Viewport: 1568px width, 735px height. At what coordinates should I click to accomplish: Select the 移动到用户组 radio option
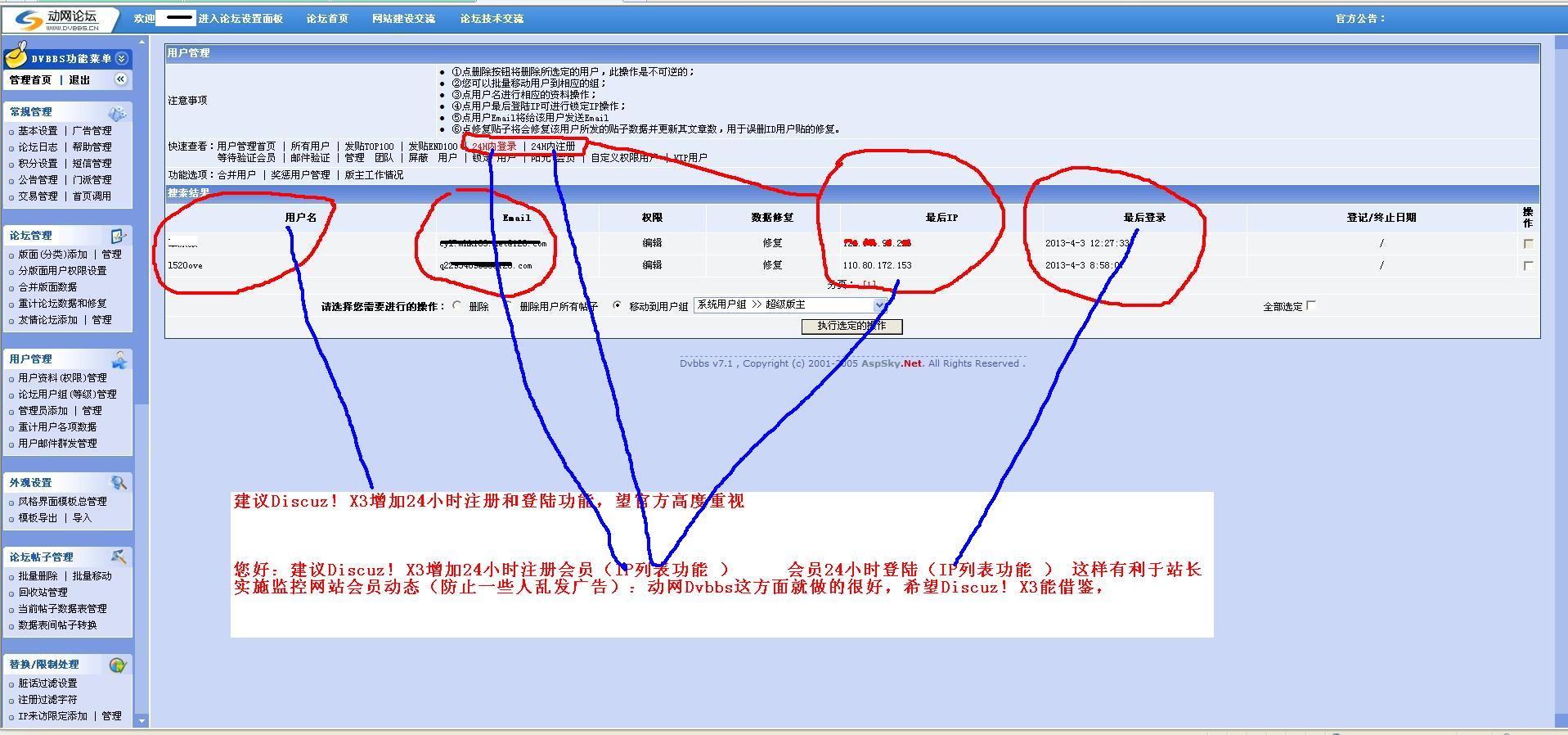618,306
